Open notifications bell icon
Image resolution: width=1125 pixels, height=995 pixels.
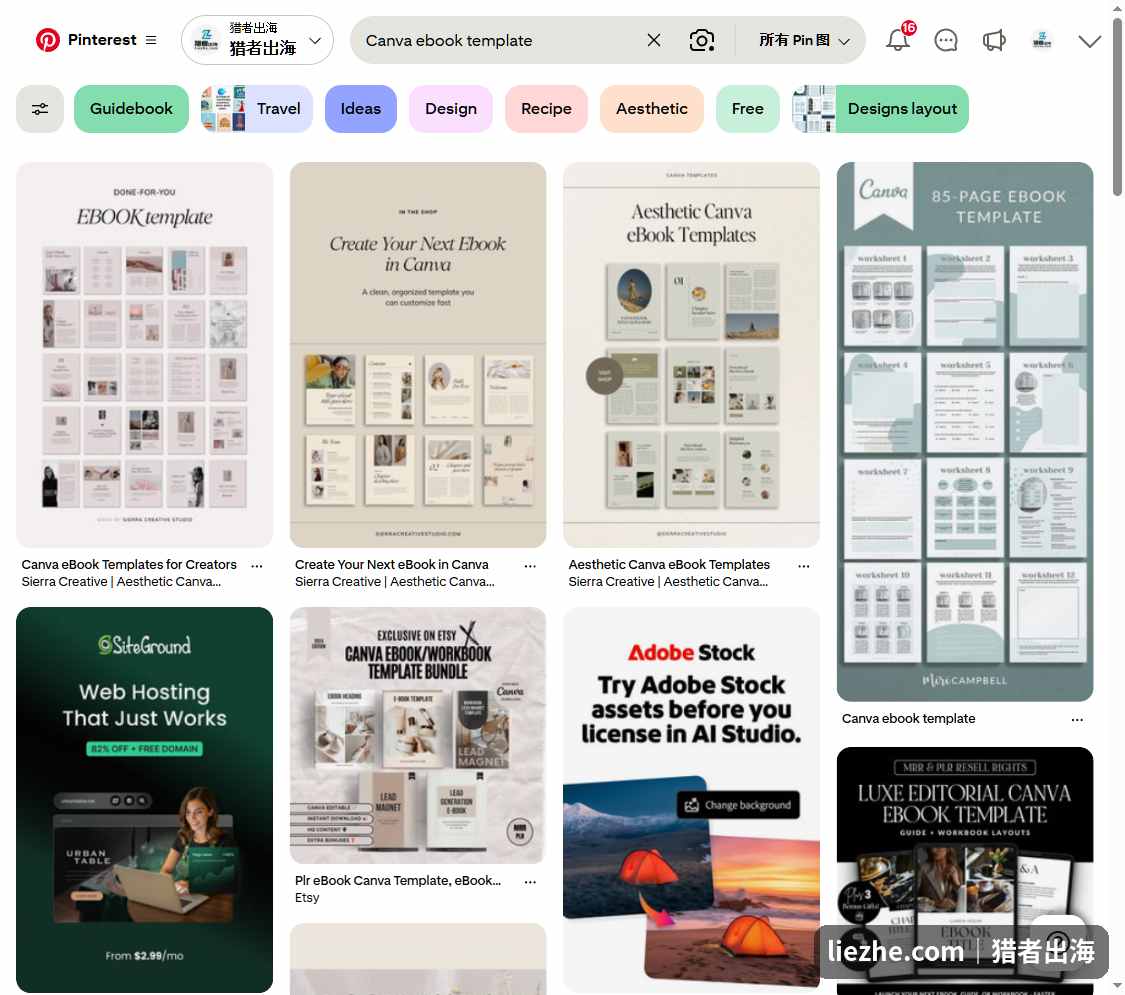898,40
